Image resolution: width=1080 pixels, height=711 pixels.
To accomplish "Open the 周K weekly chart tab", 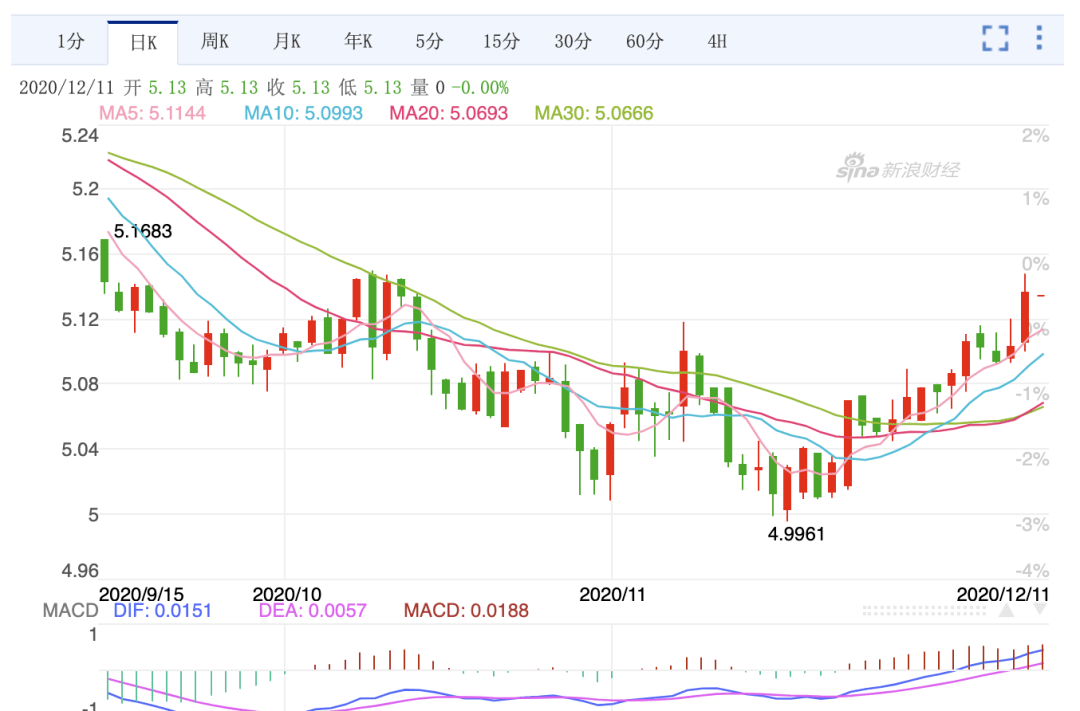I will (215, 41).
